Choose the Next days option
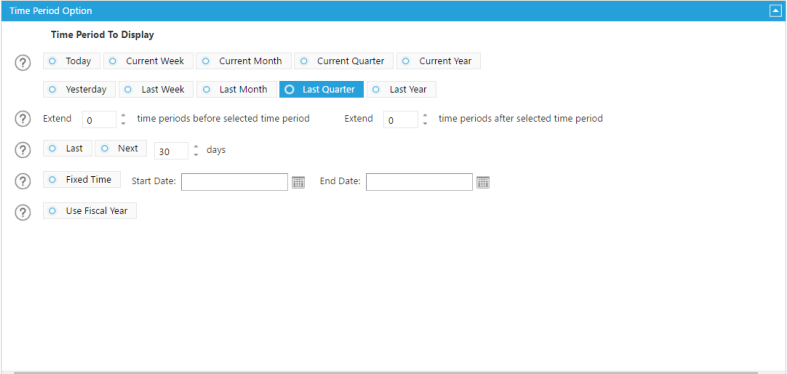Screen dimensions: 787x374 pos(121,149)
